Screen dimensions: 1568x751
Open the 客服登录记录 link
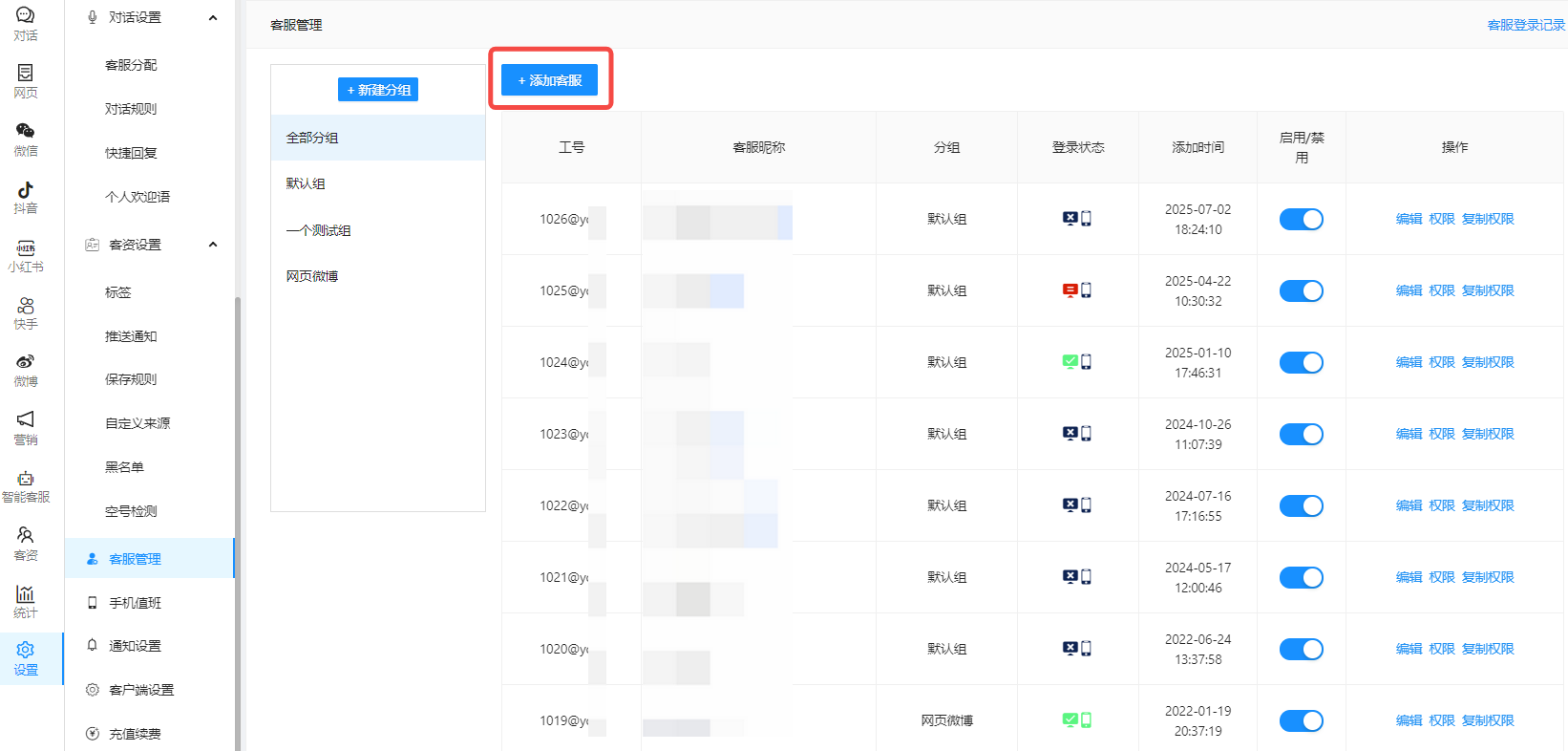pos(1525,25)
